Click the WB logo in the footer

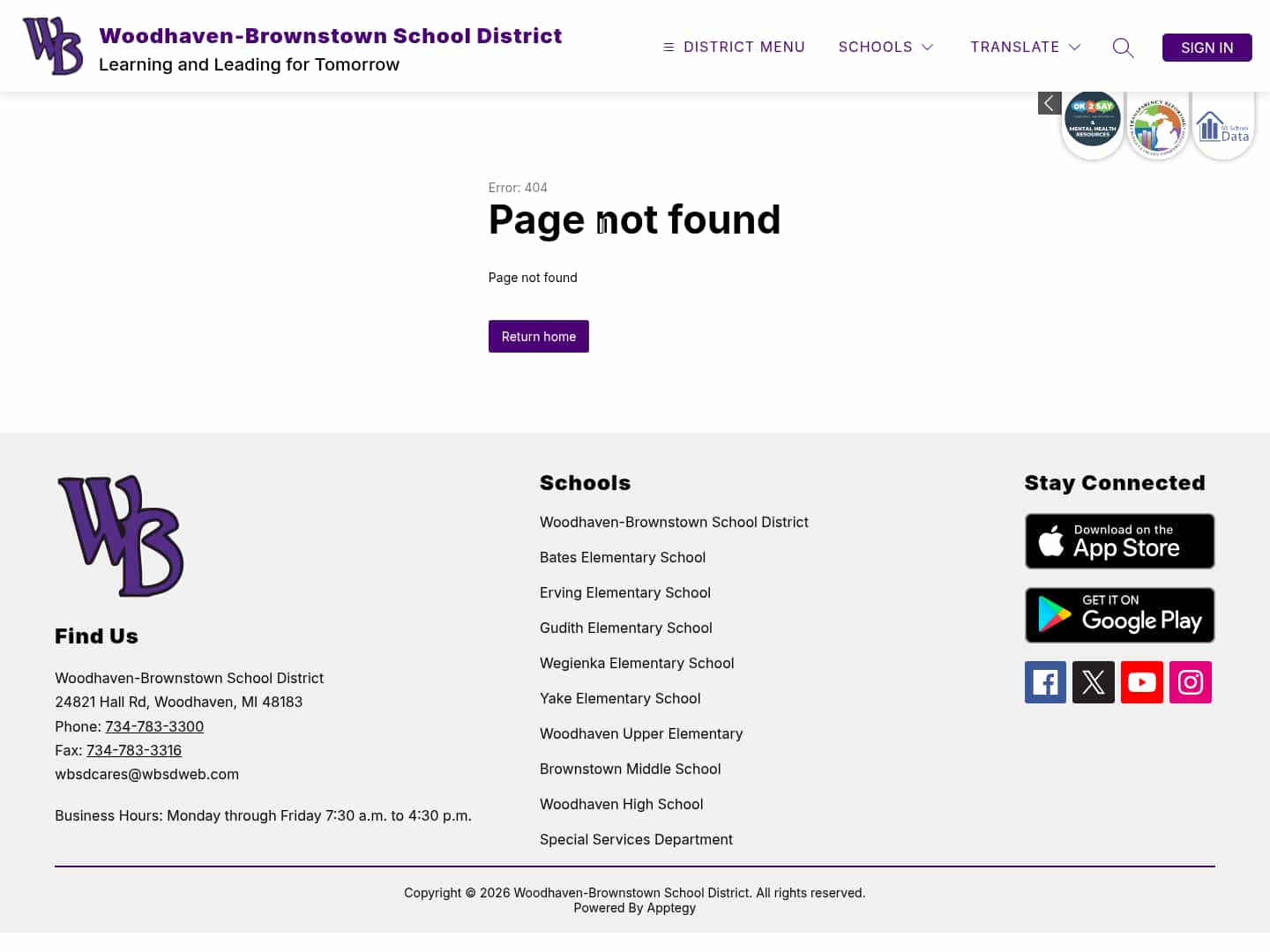[x=120, y=535]
